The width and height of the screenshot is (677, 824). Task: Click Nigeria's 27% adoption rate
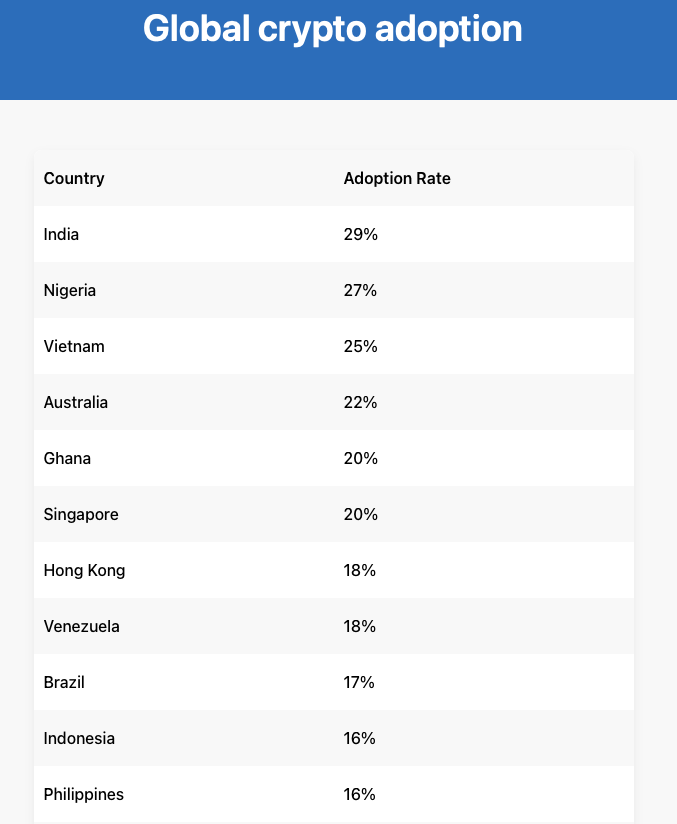pyautogui.click(x=360, y=291)
